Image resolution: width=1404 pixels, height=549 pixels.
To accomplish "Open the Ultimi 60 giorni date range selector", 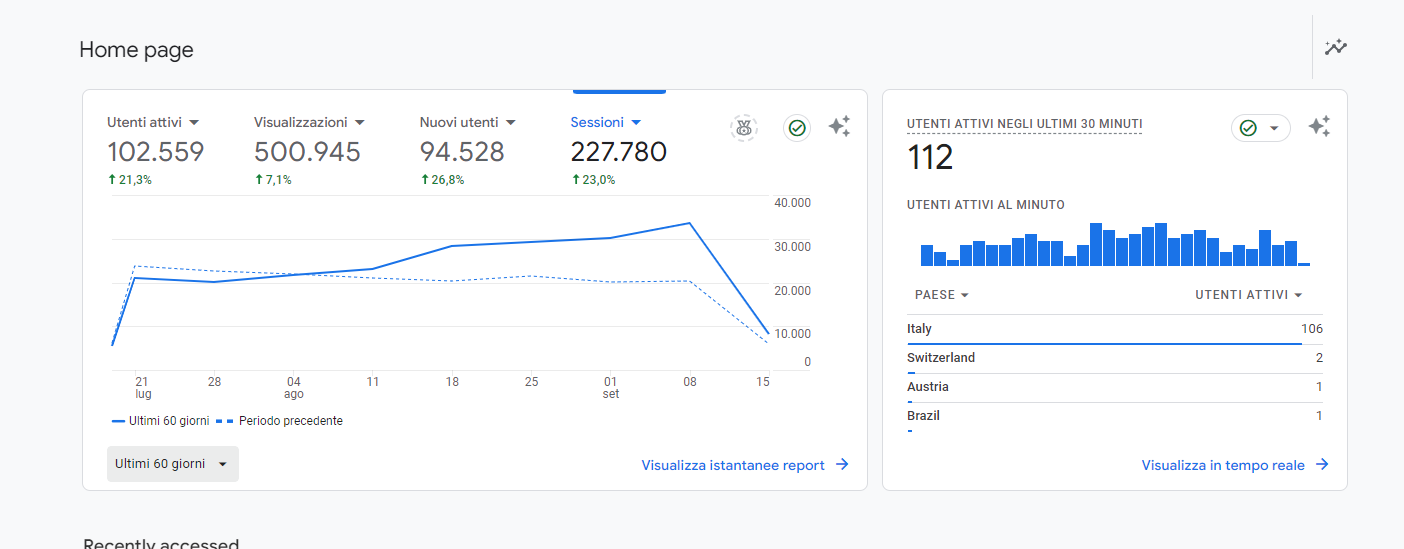I will click(x=173, y=464).
